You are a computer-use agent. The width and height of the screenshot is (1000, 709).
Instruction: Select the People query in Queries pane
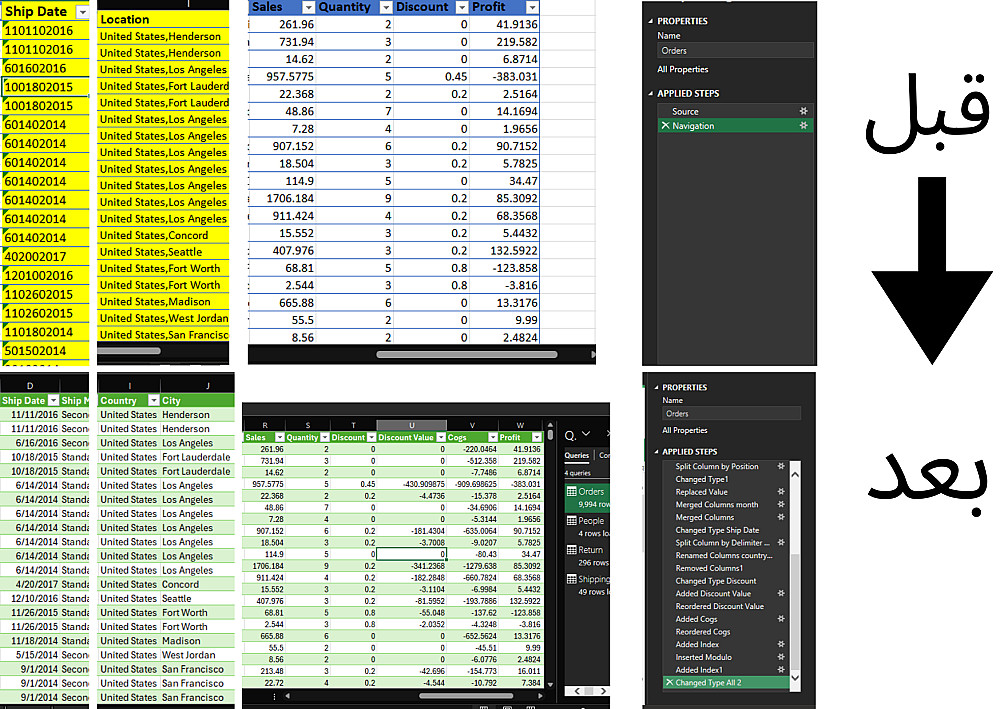coord(587,527)
